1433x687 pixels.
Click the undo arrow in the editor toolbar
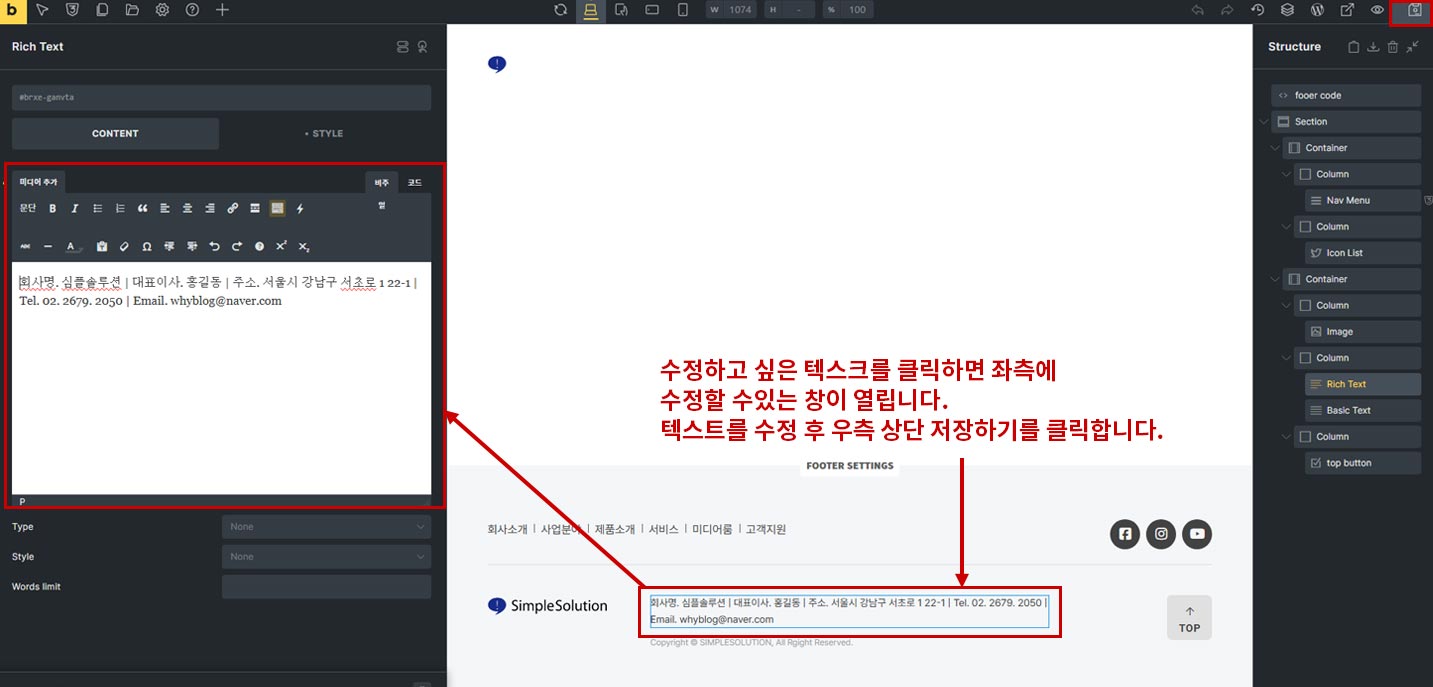point(214,246)
